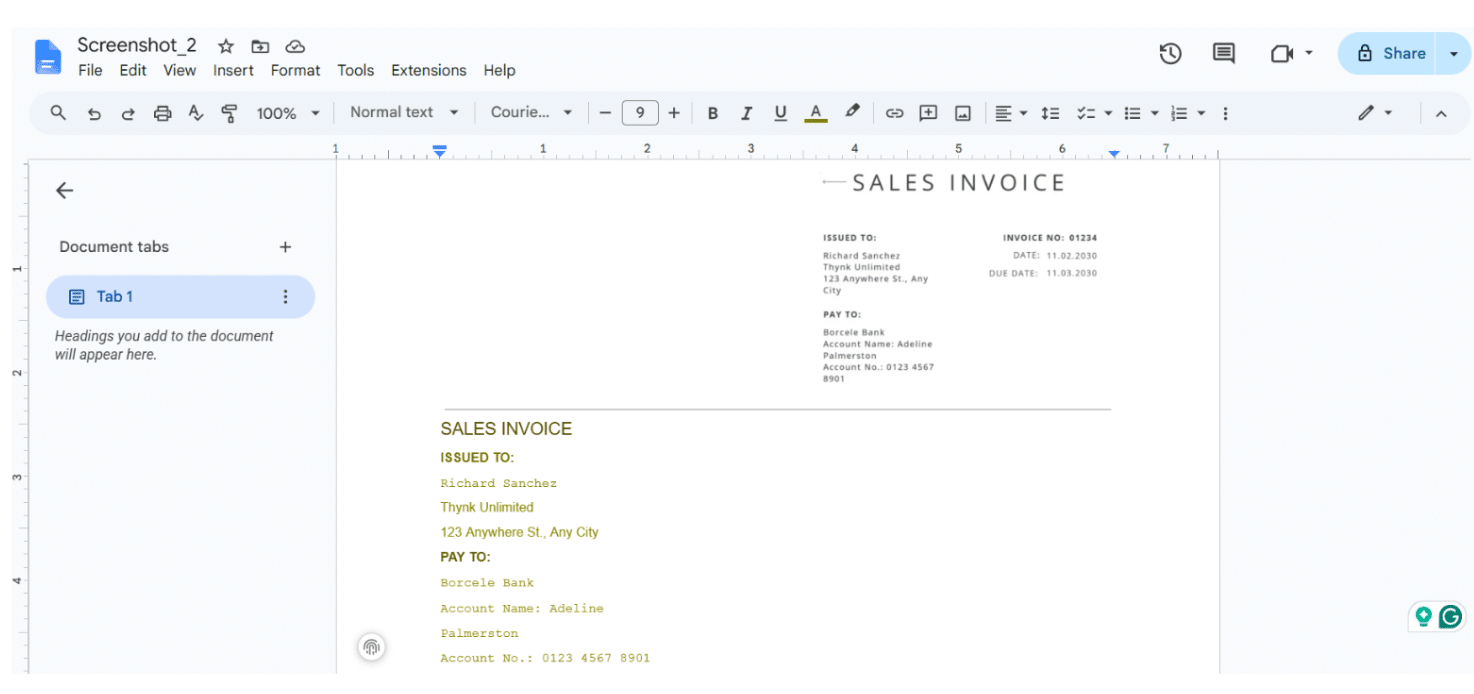Click the Google Docs home icon
The image size is (1474, 694).
[x=48, y=57]
